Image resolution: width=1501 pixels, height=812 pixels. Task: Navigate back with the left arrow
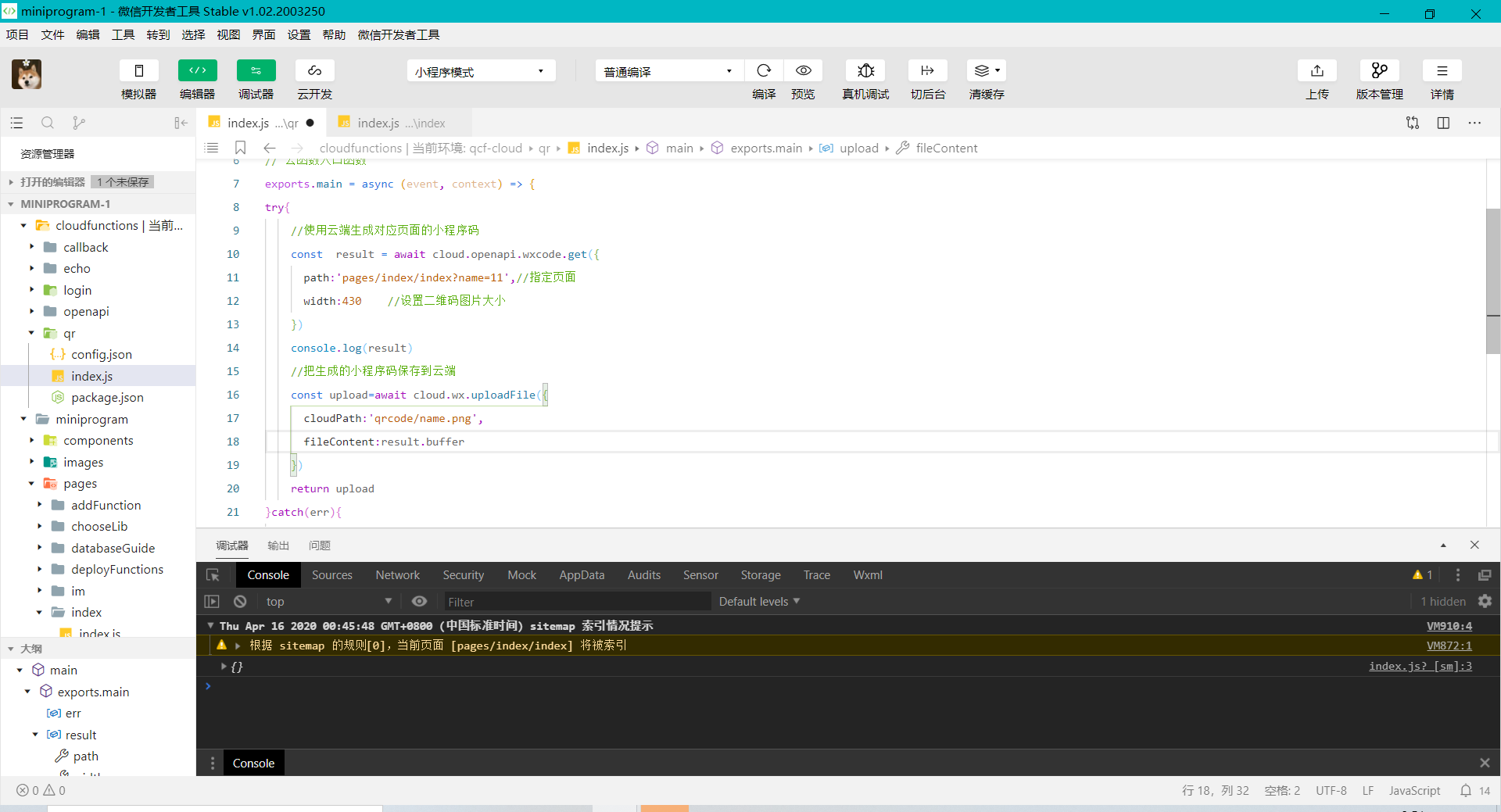pyautogui.click(x=270, y=148)
